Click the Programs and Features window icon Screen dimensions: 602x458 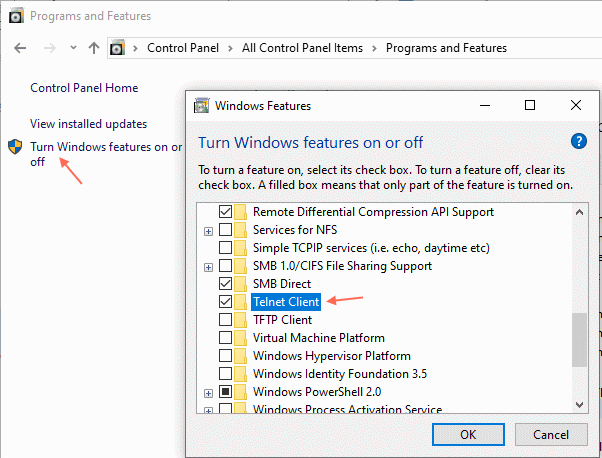click(16, 16)
